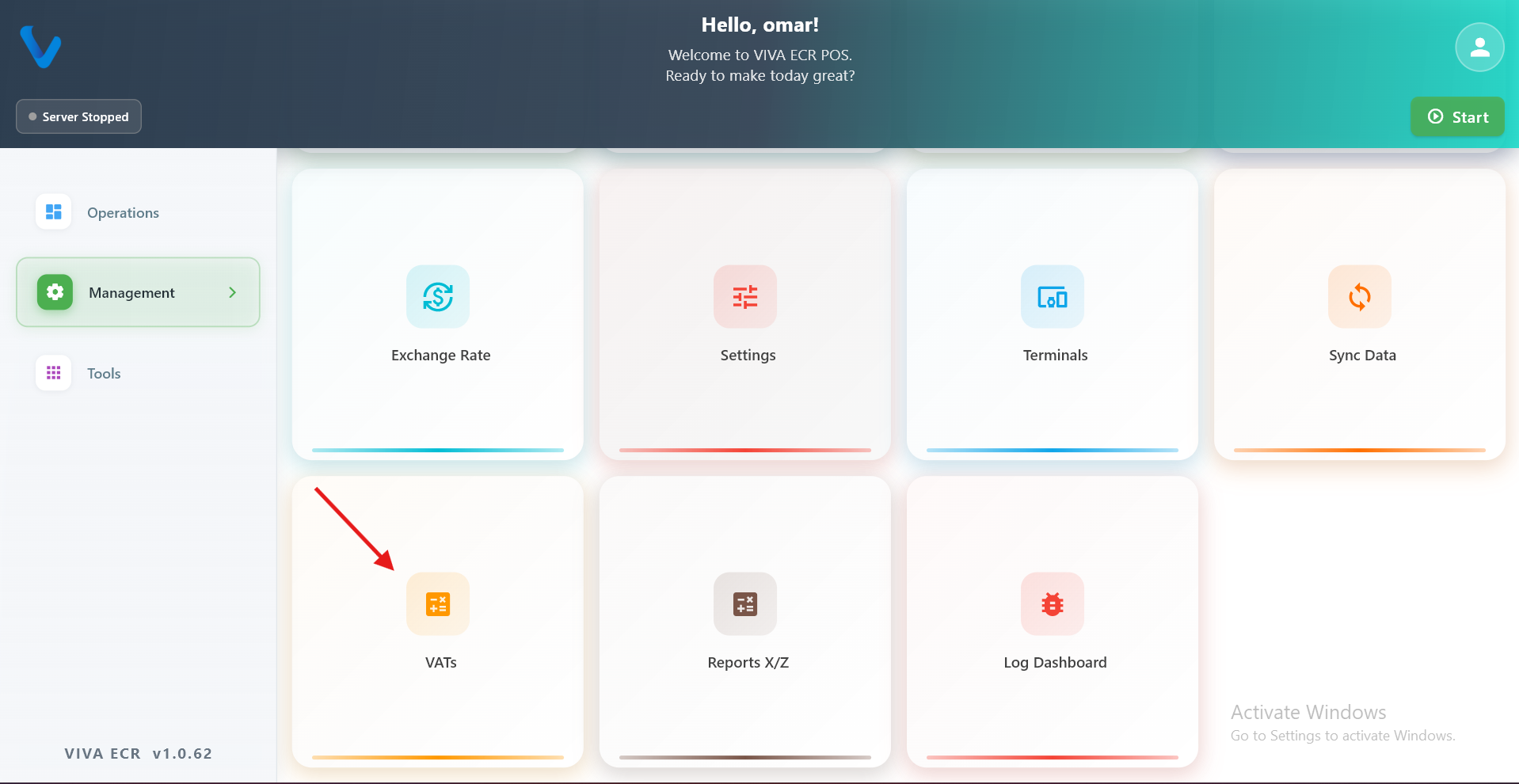
Task: Click the Log Dashboard label
Action: point(1056,663)
